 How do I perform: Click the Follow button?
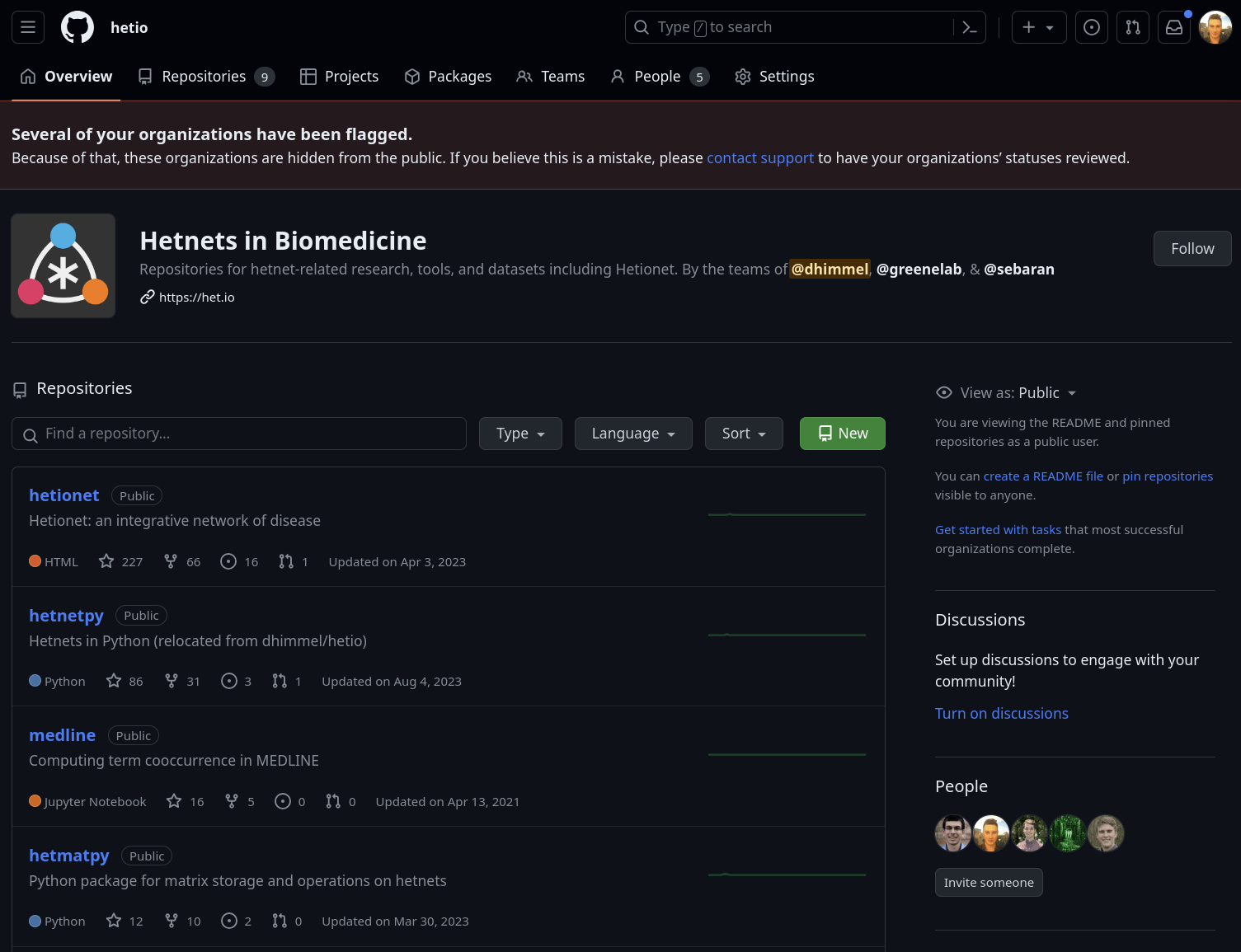pos(1192,249)
